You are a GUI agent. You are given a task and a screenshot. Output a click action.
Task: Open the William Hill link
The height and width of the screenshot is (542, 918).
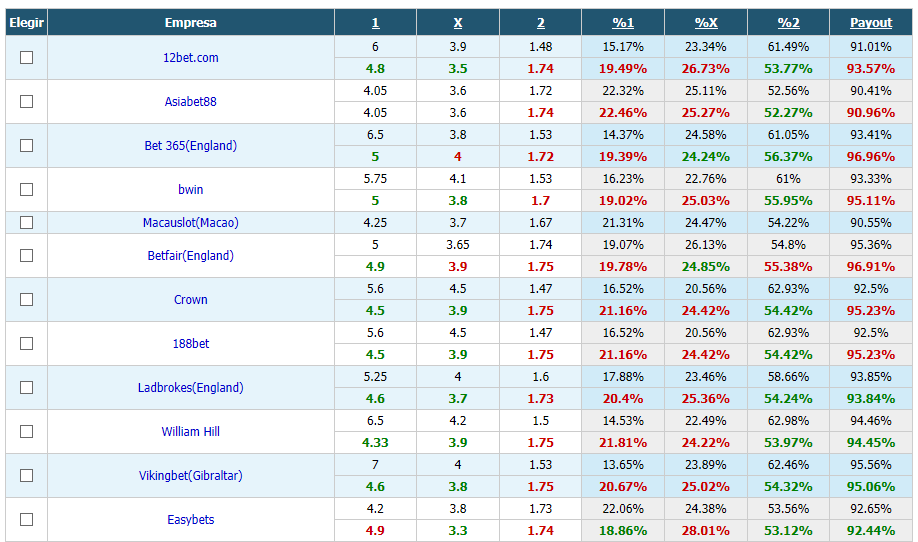191,431
